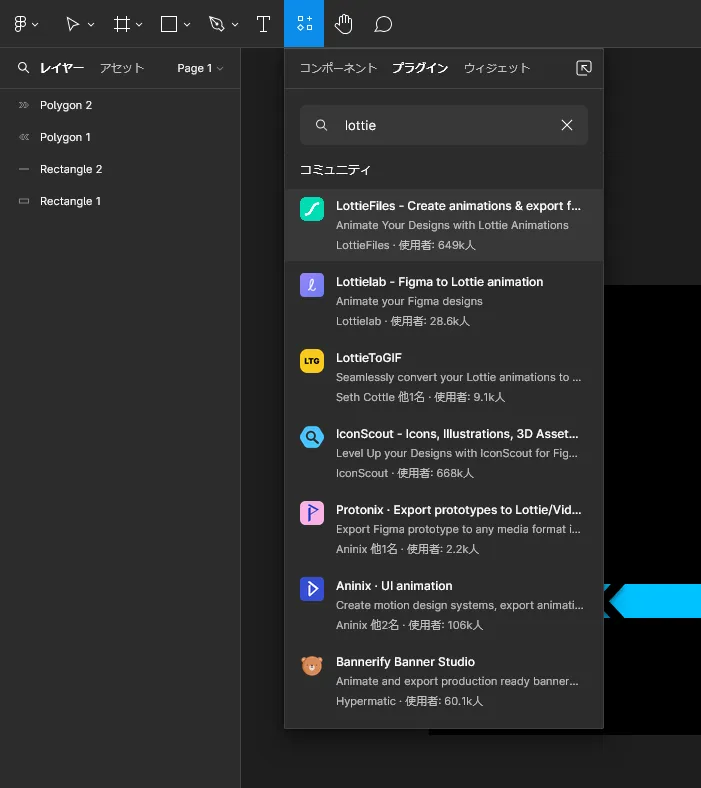
Task: Select the Pen tool
Action: (217, 23)
